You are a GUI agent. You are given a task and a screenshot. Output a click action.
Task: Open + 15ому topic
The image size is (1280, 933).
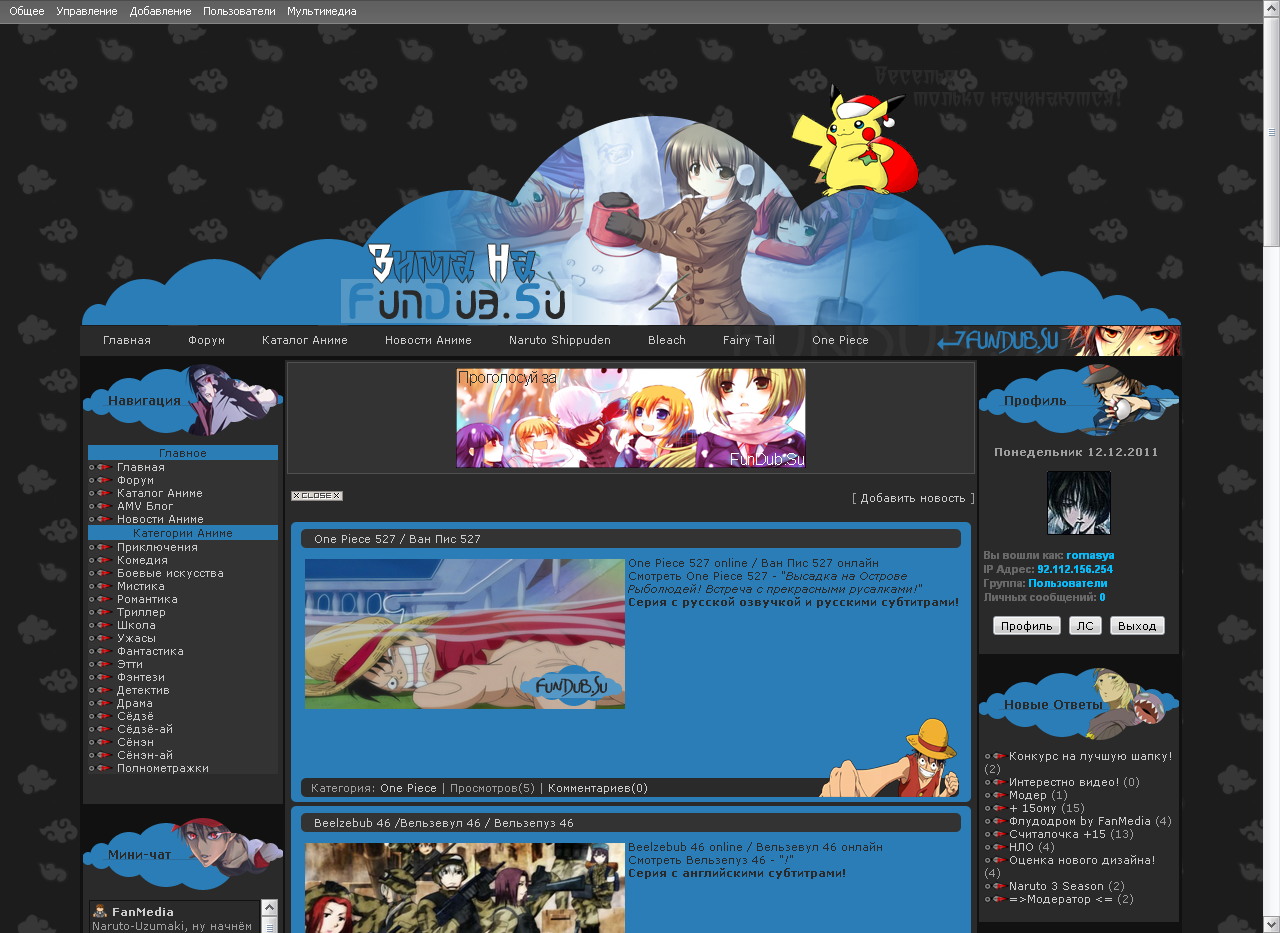[1033, 808]
